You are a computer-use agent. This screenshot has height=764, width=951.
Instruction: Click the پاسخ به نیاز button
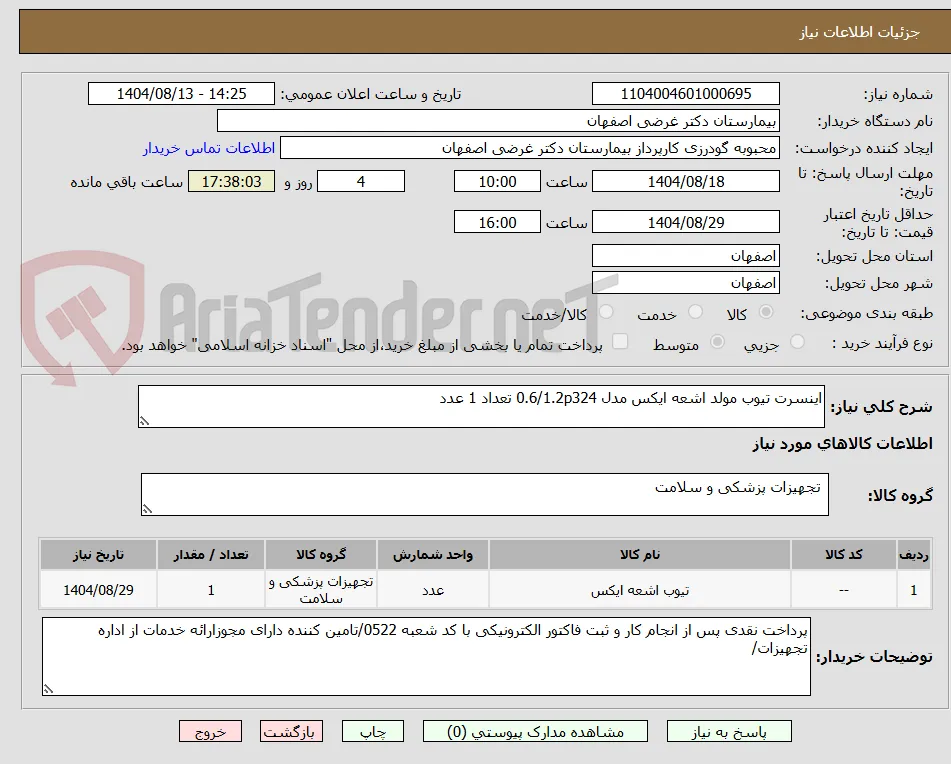[x=729, y=731]
